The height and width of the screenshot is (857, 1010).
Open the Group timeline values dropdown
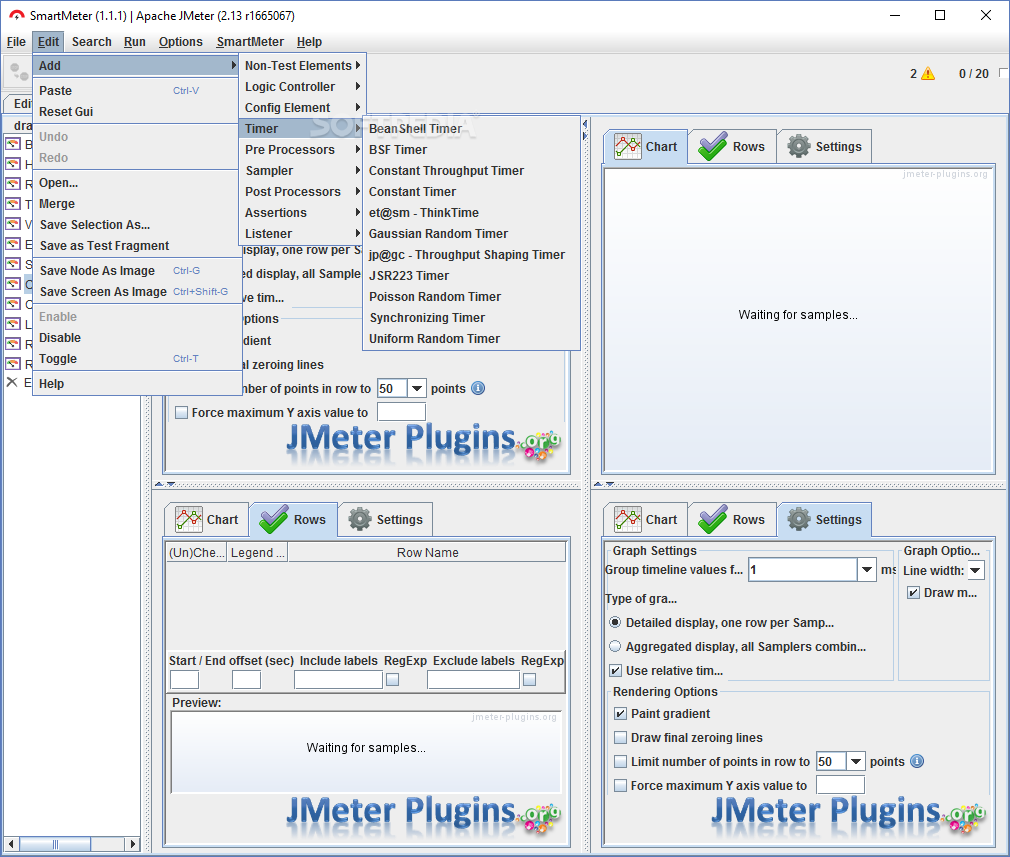coord(866,570)
